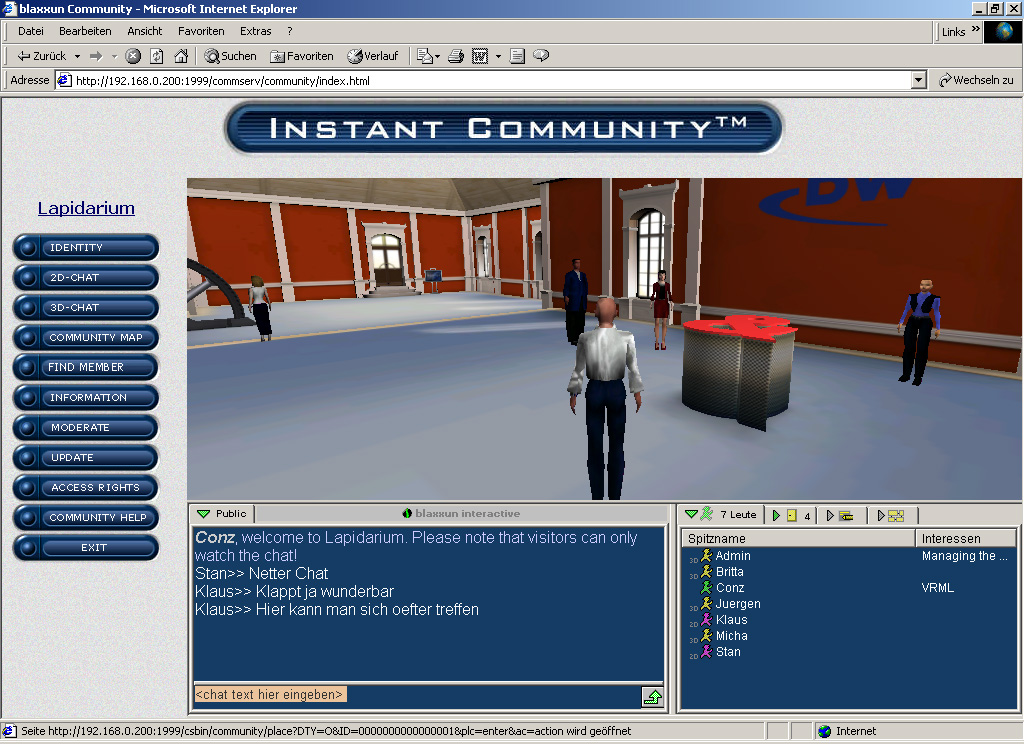
Task: Click Conz's green avatar icon
Action: tap(706, 587)
